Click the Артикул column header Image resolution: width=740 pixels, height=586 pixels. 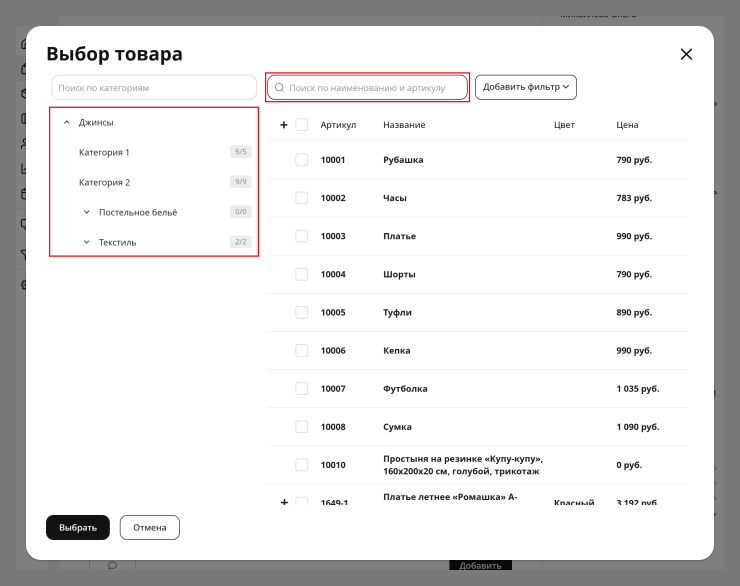click(x=338, y=125)
